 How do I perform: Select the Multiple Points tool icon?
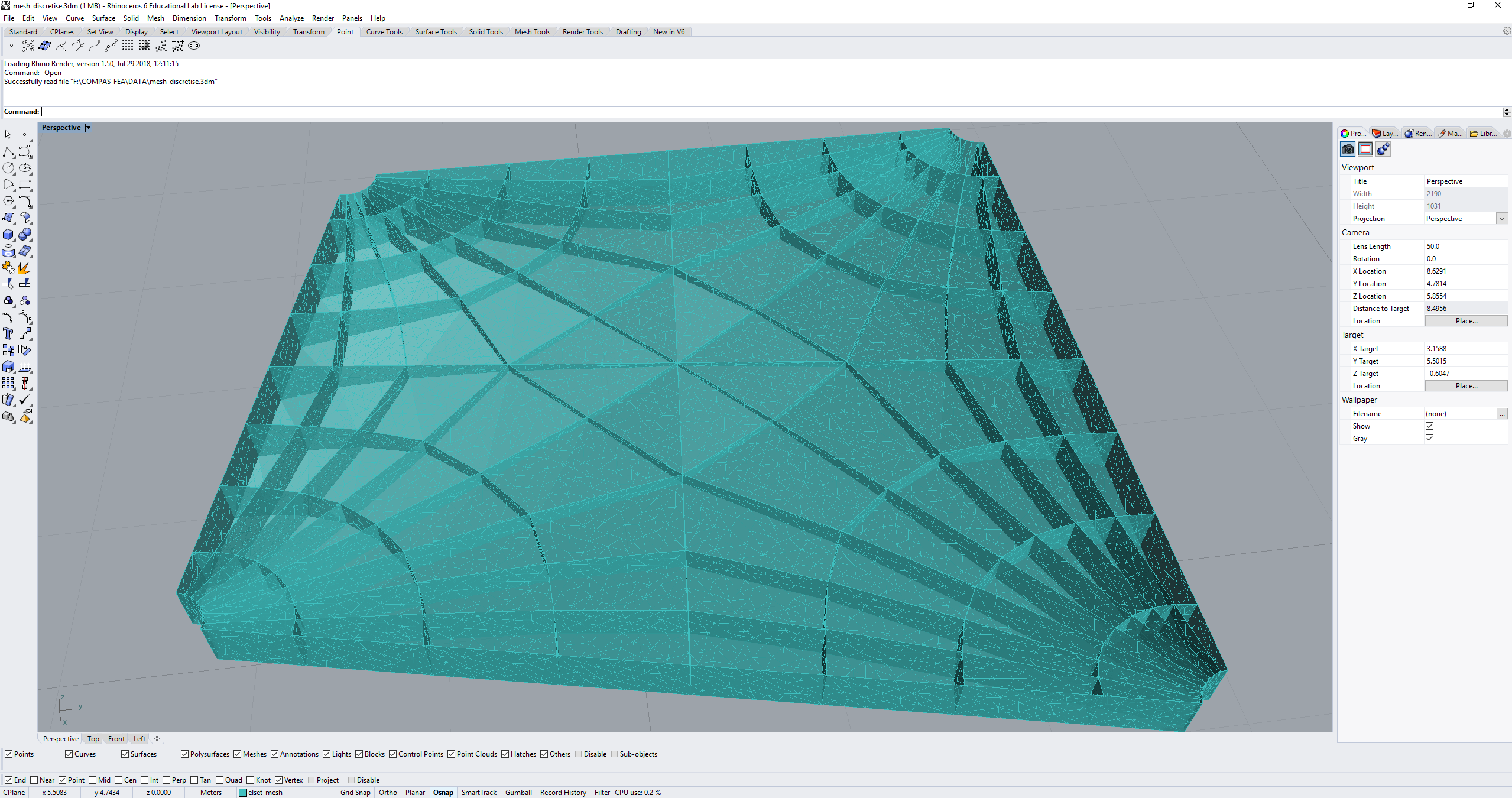28,46
